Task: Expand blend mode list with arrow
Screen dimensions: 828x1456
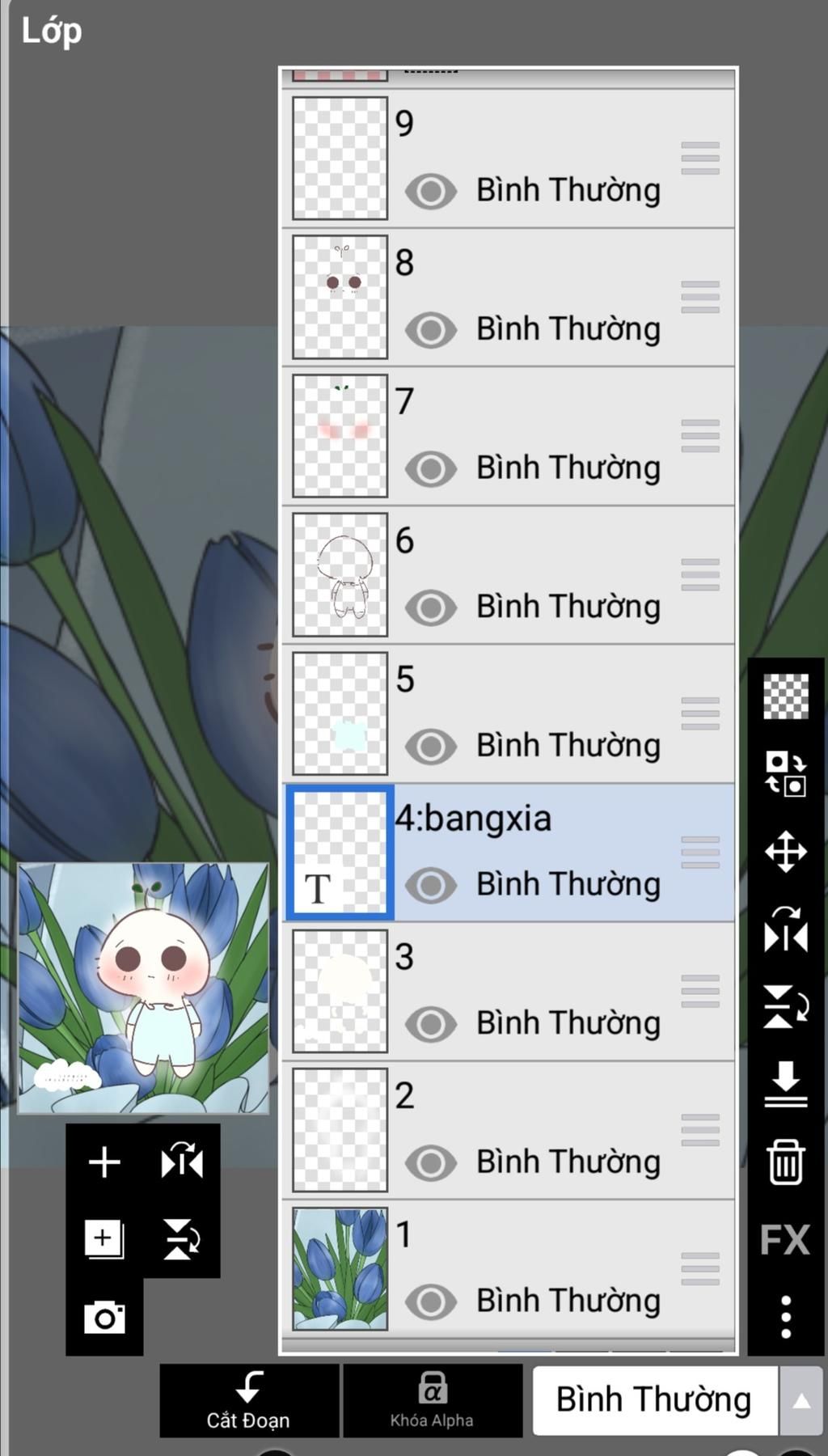Action: point(801,1401)
